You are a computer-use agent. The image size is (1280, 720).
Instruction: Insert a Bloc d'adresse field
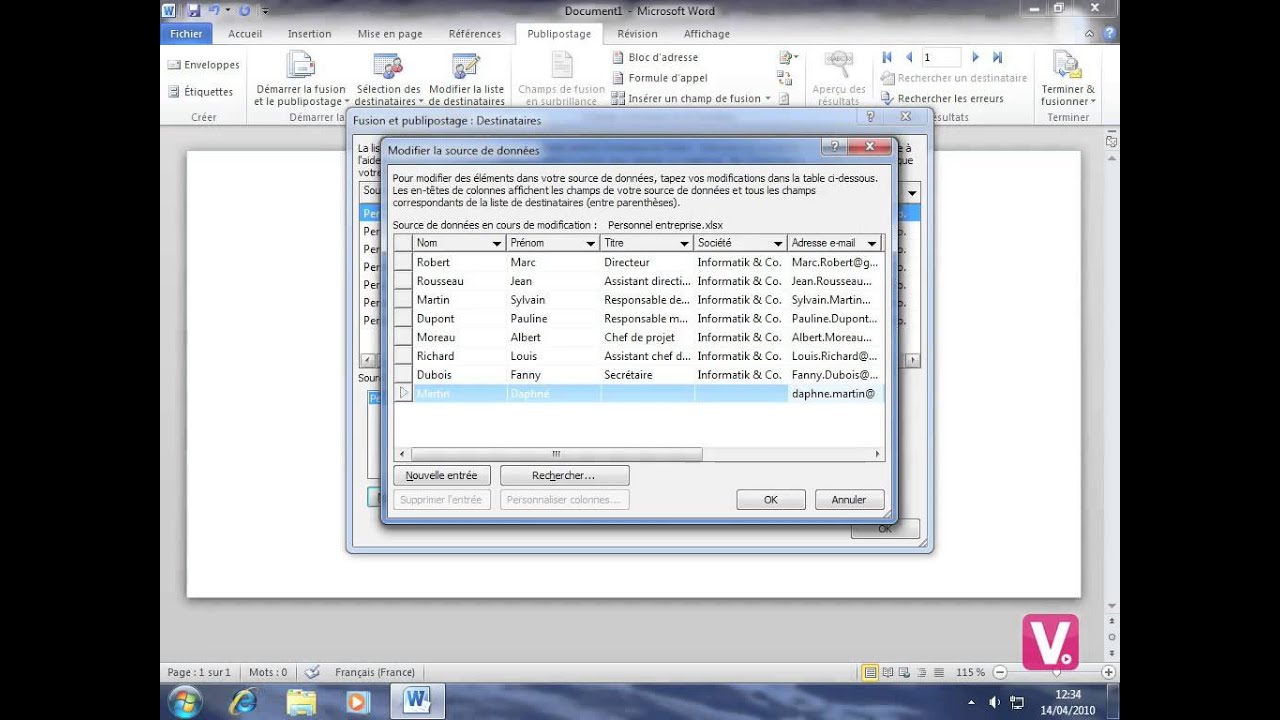tap(655, 58)
